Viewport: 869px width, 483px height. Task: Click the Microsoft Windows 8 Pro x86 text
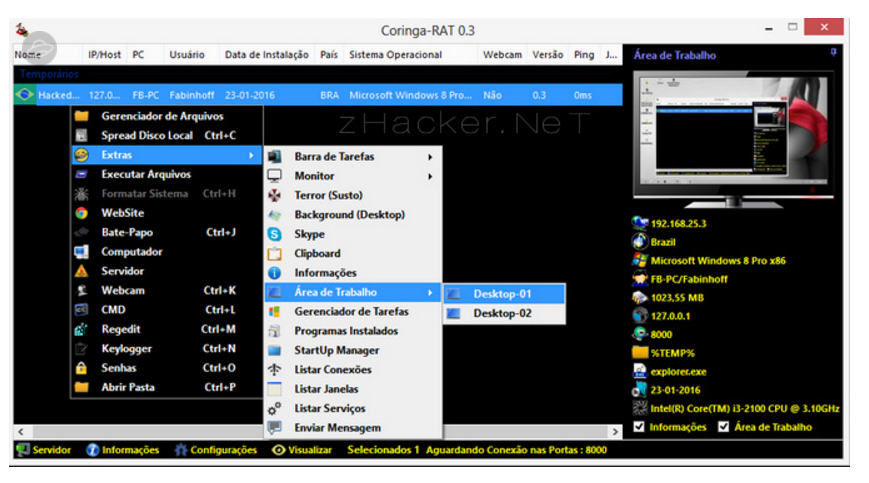pos(718,261)
